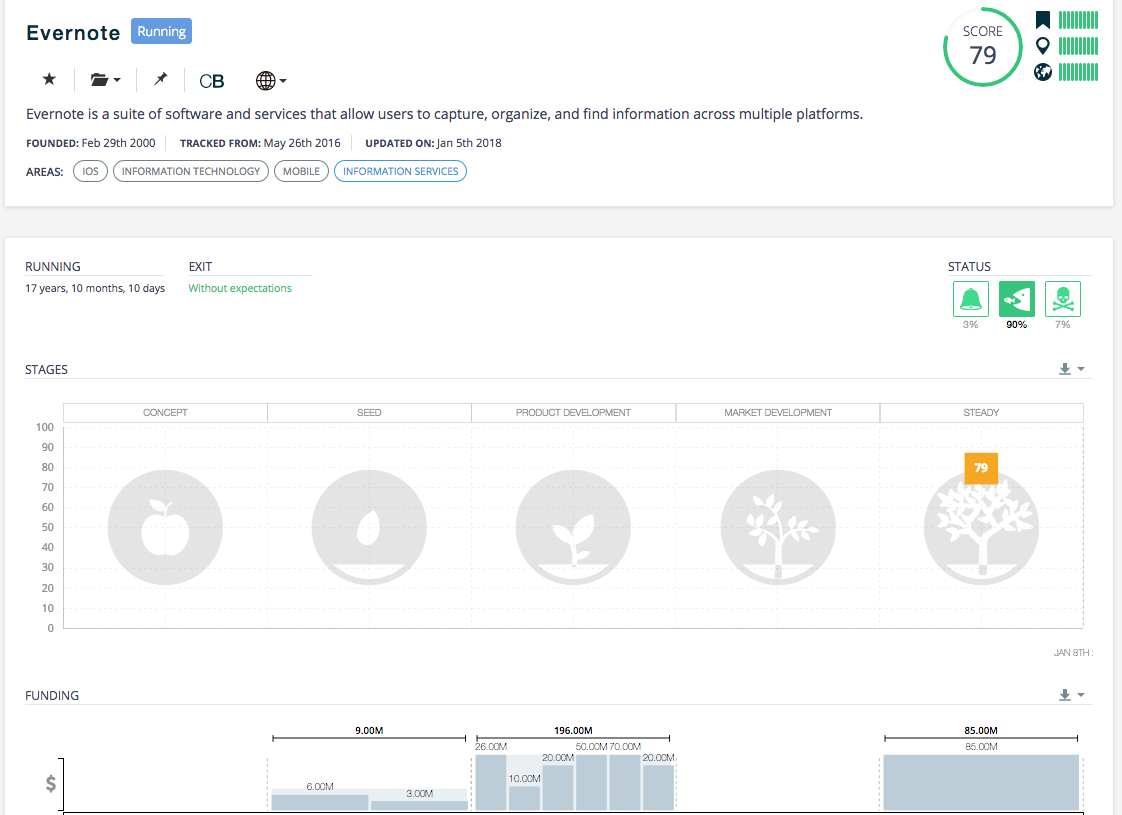Click the skull status icon at 7%

click(x=1063, y=298)
